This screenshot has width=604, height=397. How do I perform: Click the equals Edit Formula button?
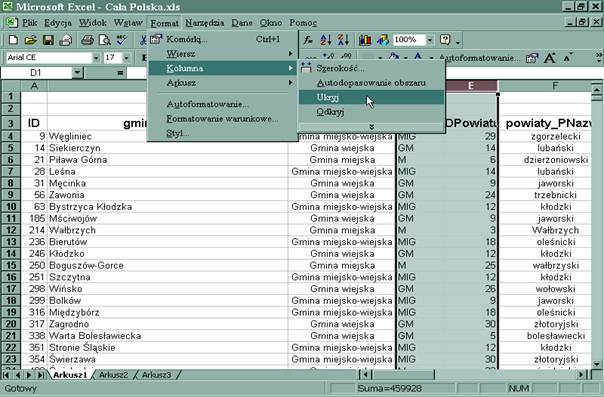coord(120,72)
